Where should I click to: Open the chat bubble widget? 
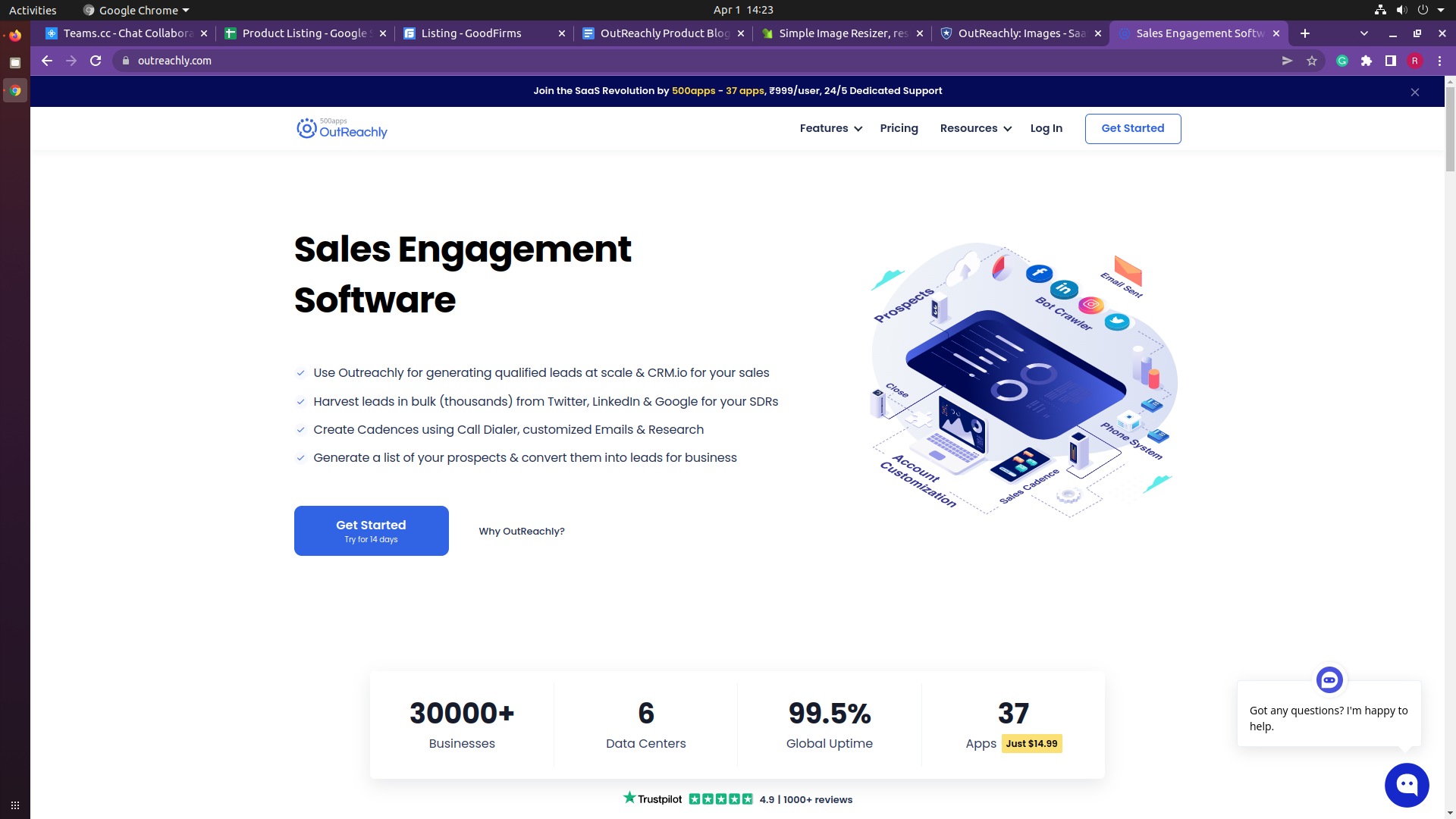(x=1407, y=785)
